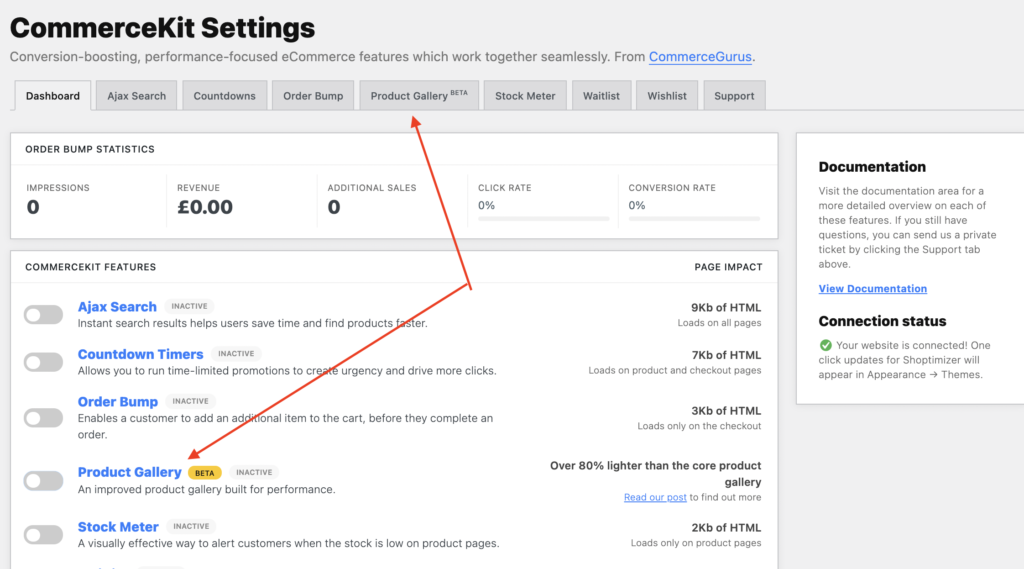Click the ORDER BUMP STATISTICS heading
This screenshot has width=1024, height=569.
tap(90, 149)
